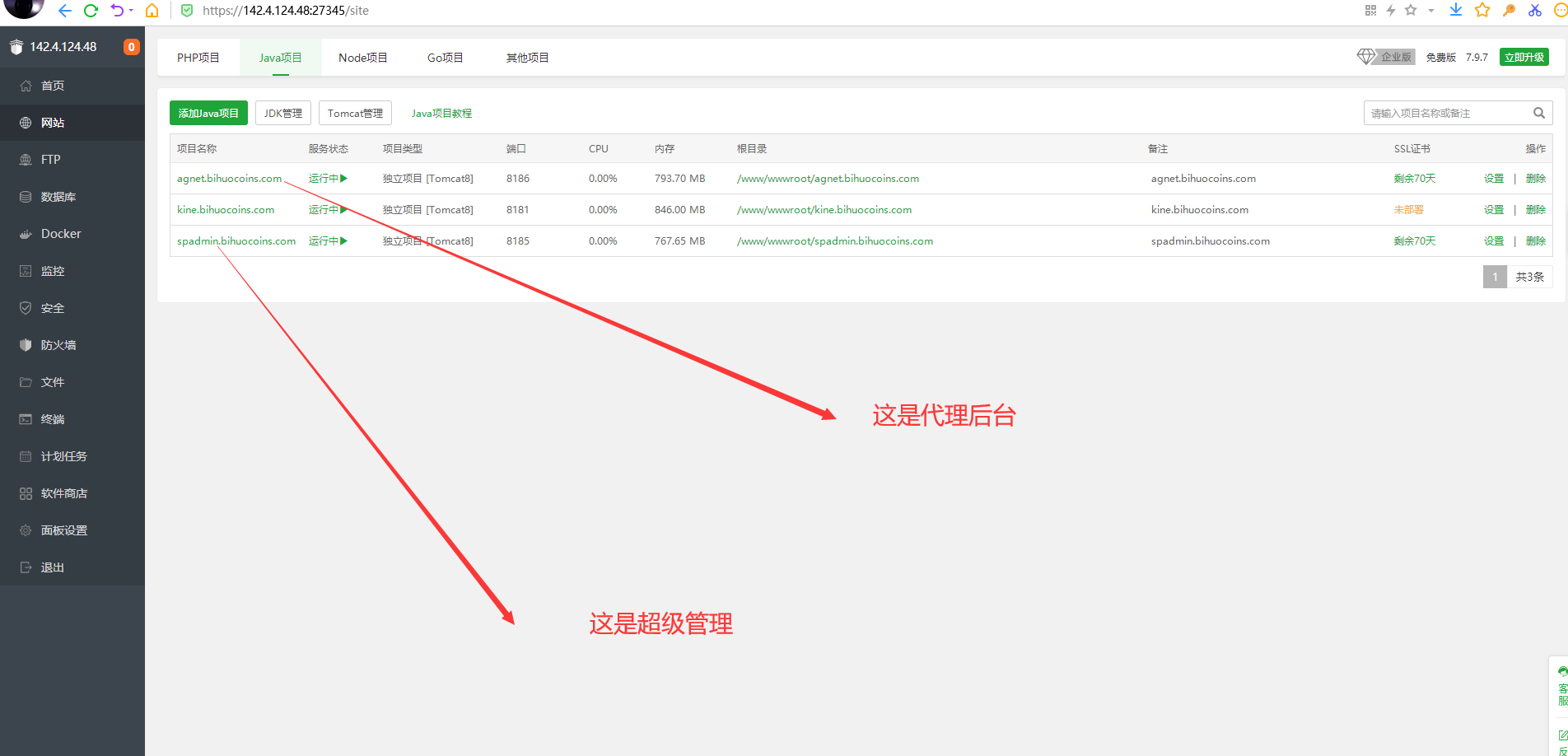
Task: Switch to the Go项目 tab
Action: click(446, 58)
